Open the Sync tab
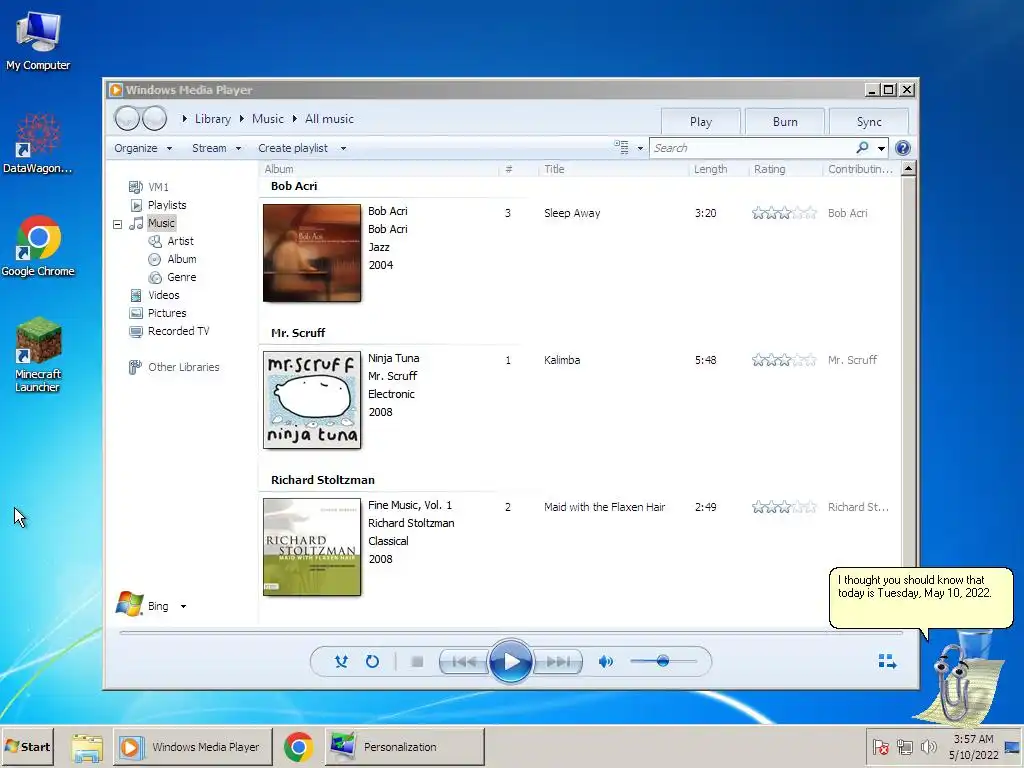Image resolution: width=1024 pixels, height=768 pixels. (869, 121)
